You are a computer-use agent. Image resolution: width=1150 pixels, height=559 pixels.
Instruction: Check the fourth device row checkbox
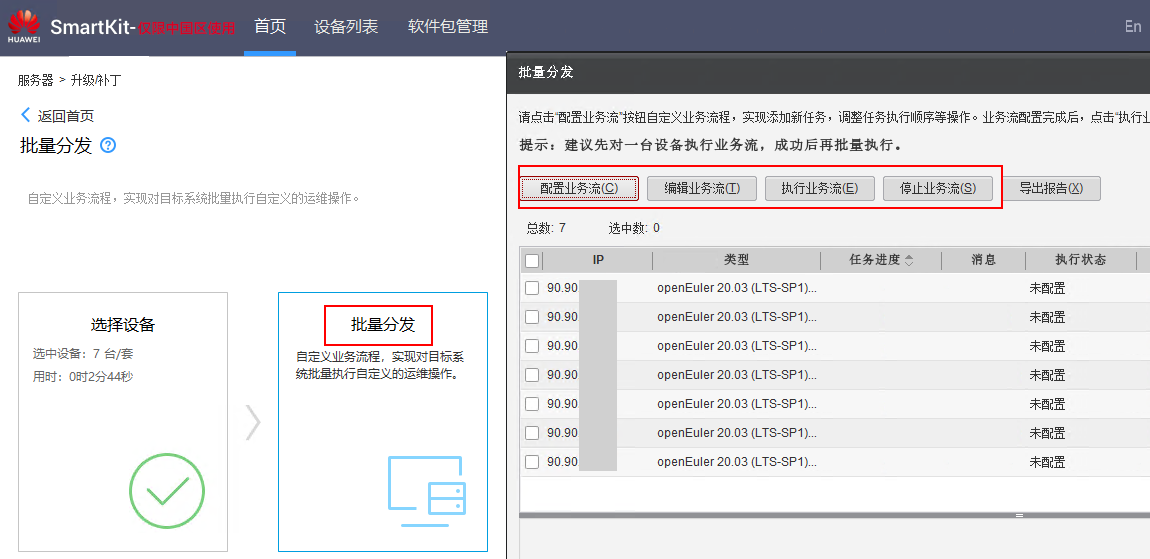click(x=532, y=375)
